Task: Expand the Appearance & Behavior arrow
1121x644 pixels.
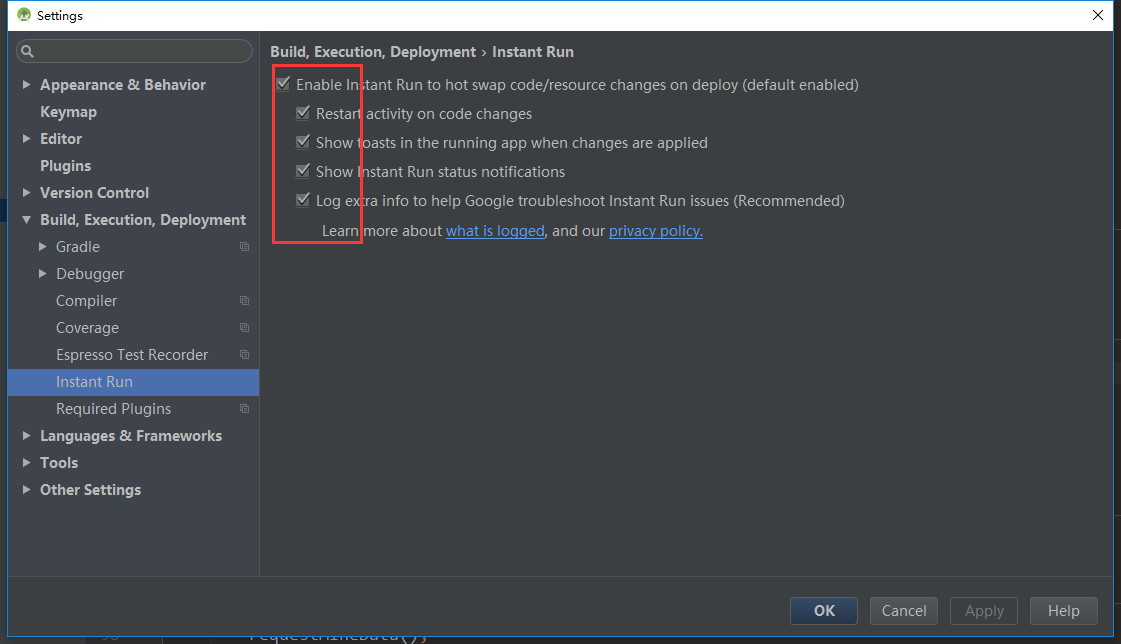Action: [26, 84]
